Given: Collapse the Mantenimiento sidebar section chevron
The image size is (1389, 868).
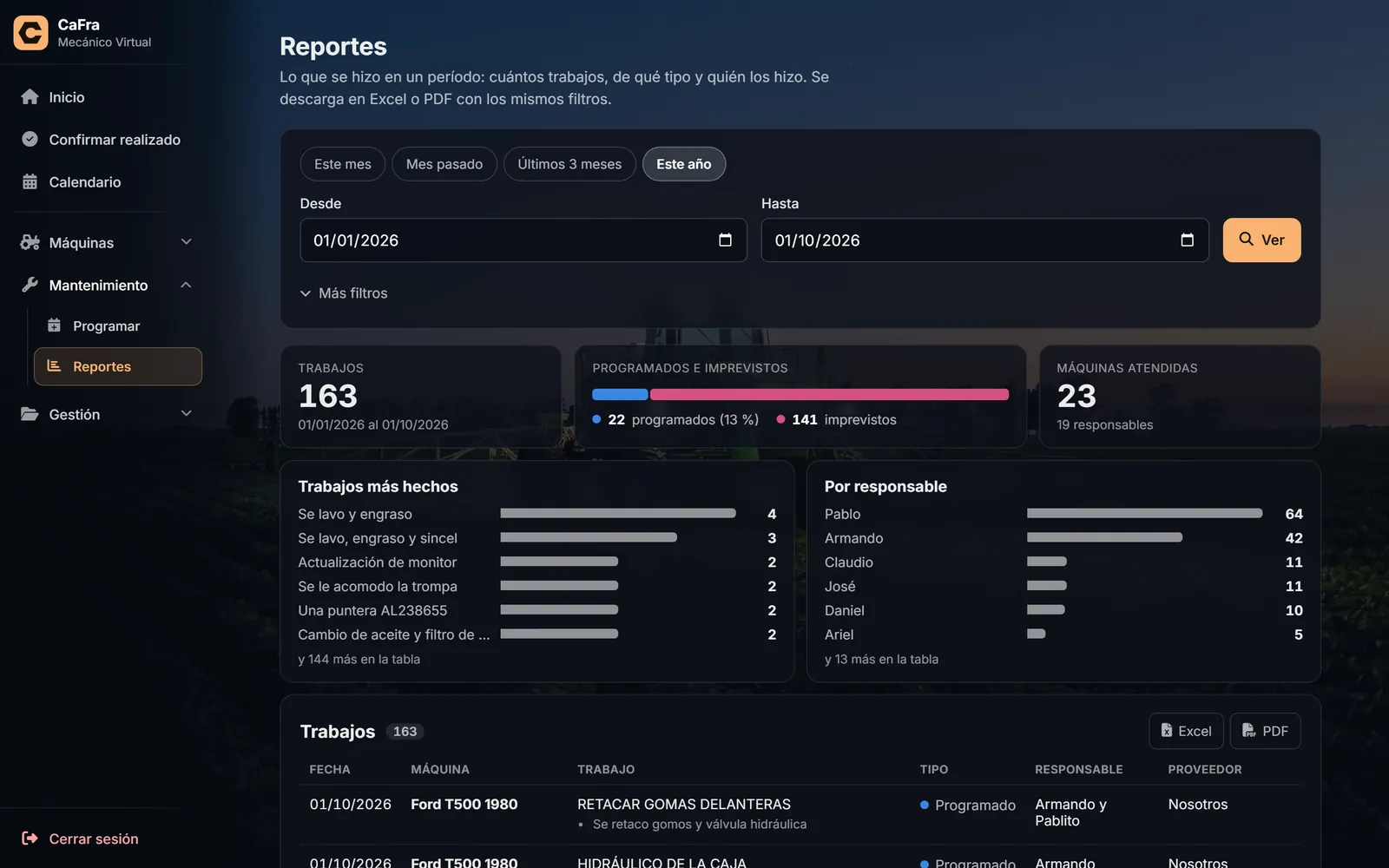Looking at the screenshot, I should [186, 285].
